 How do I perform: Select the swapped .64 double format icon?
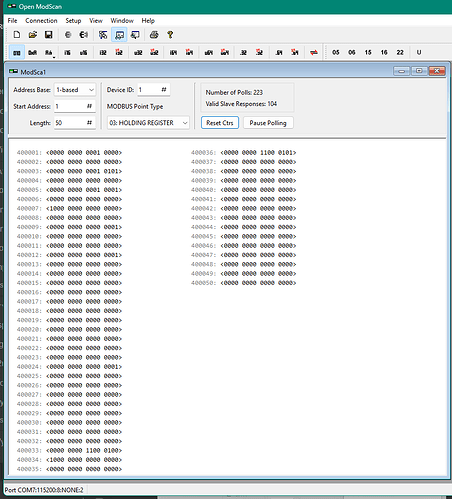(295, 52)
